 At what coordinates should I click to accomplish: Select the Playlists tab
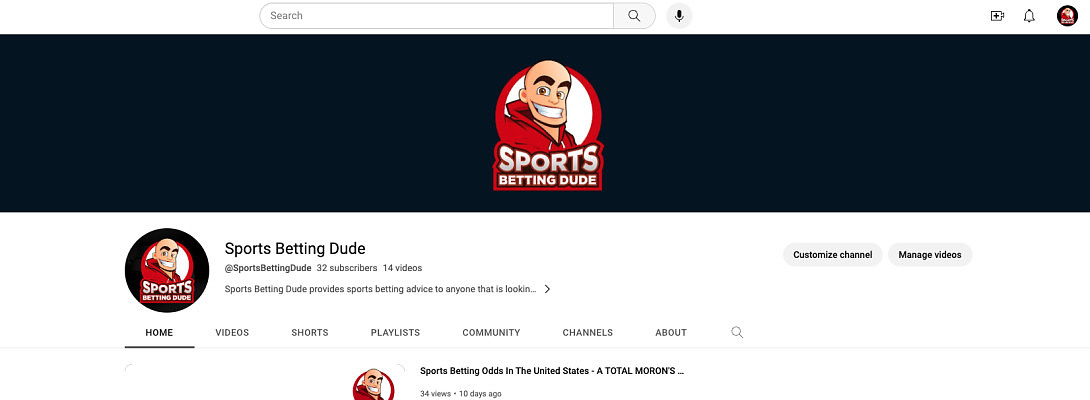pos(395,333)
